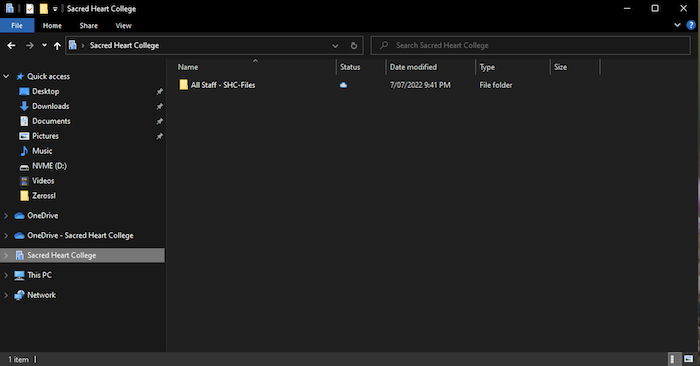This screenshot has width=700, height=366.
Task: Go up one folder level
Action: pos(57,46)
